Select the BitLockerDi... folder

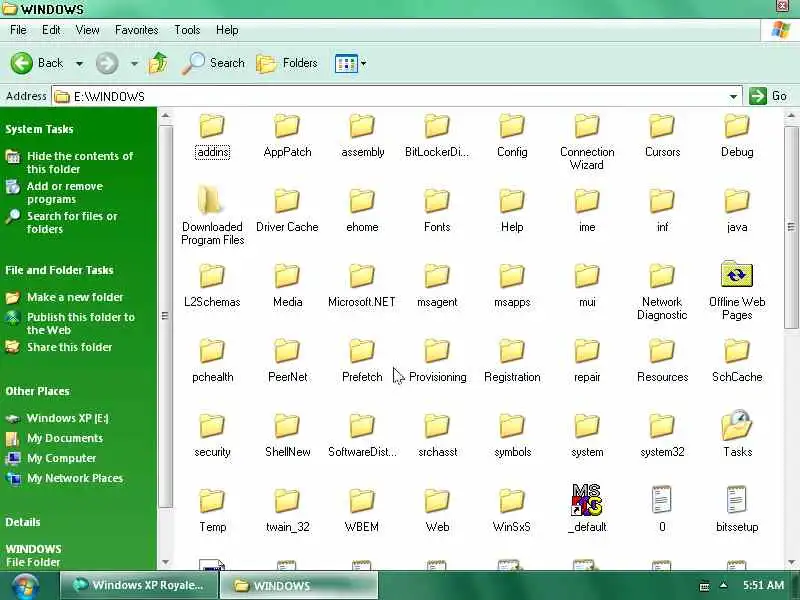(437, 137)
